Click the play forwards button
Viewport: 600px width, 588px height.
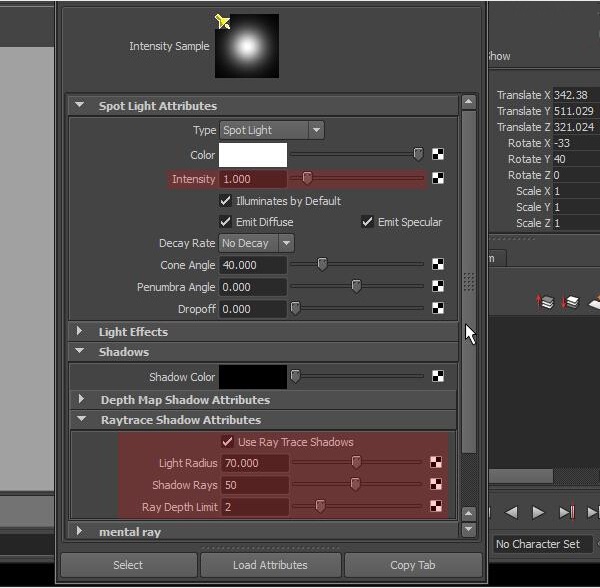click(x=538, y=512)
